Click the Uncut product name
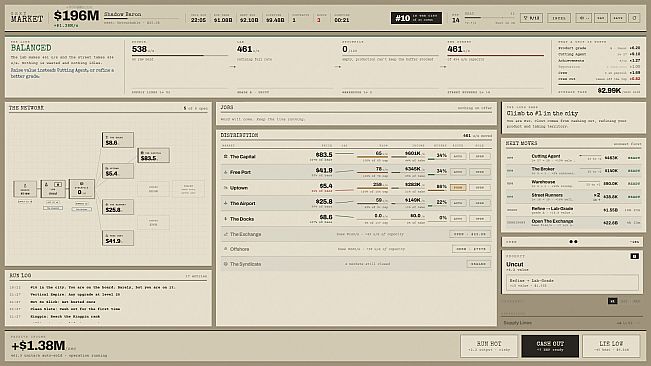Viewport: 651px width, 366px height. pos(515,264)
